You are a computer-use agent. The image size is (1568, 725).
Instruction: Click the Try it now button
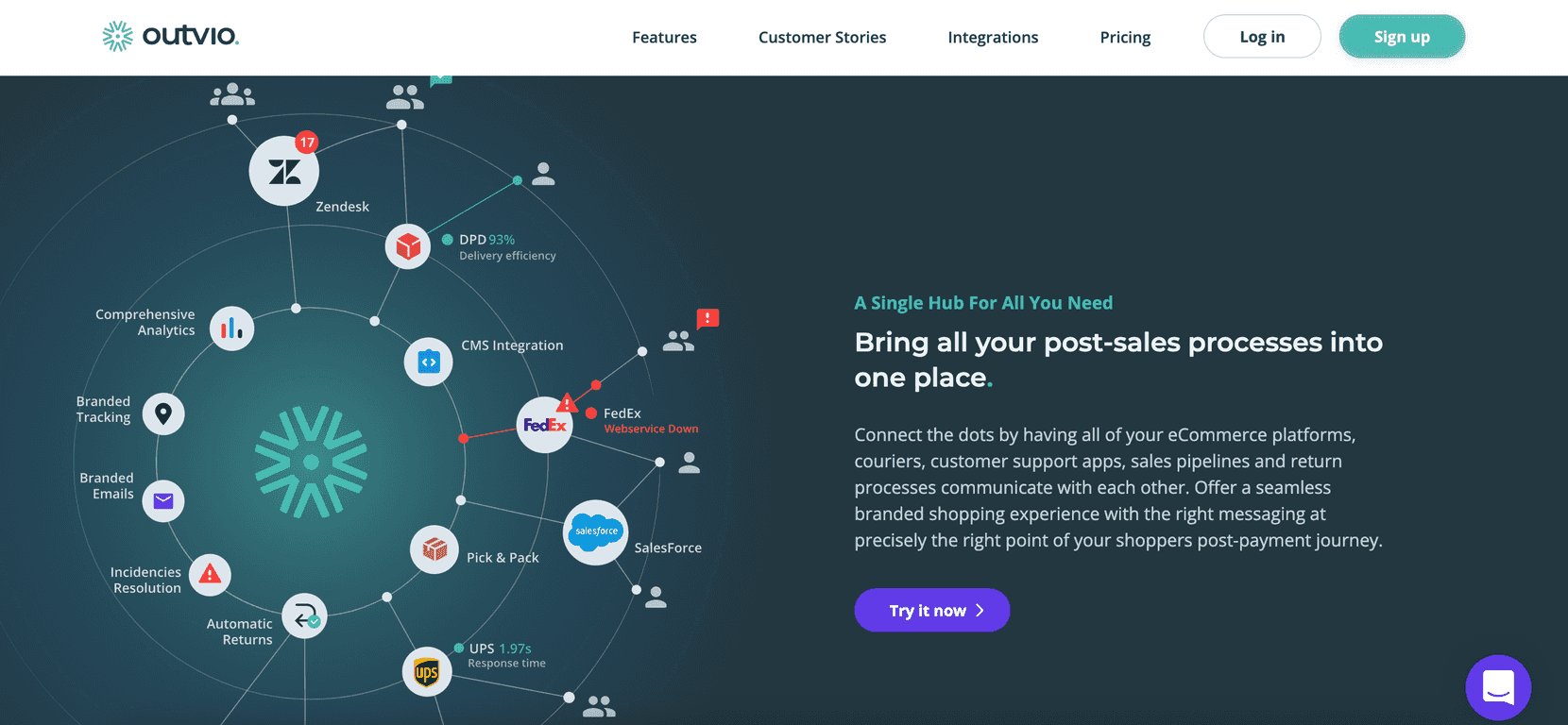(x=932, y=611)
